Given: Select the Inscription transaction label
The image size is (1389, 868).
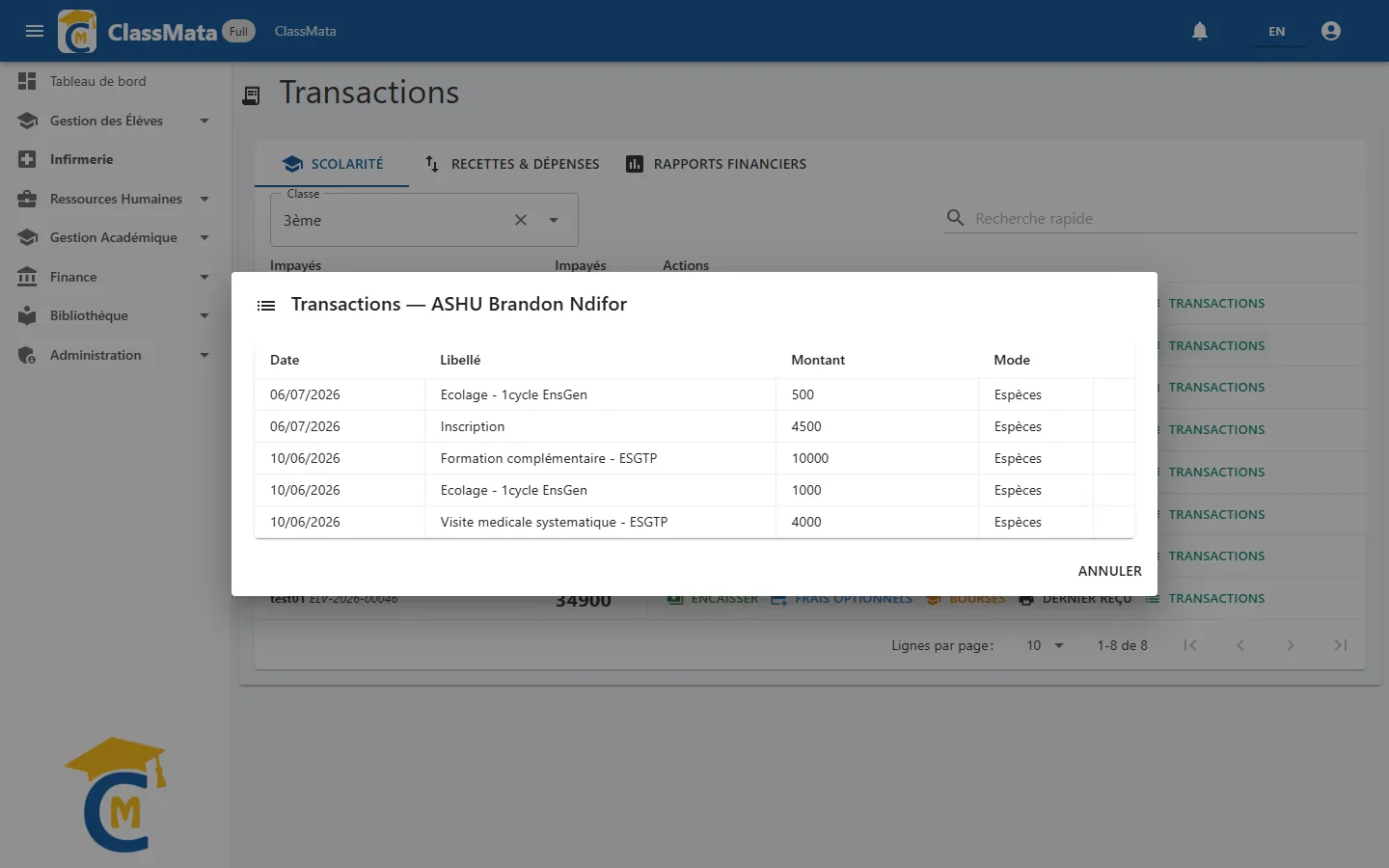Looking at the screenshot, I should click(473, 426).
